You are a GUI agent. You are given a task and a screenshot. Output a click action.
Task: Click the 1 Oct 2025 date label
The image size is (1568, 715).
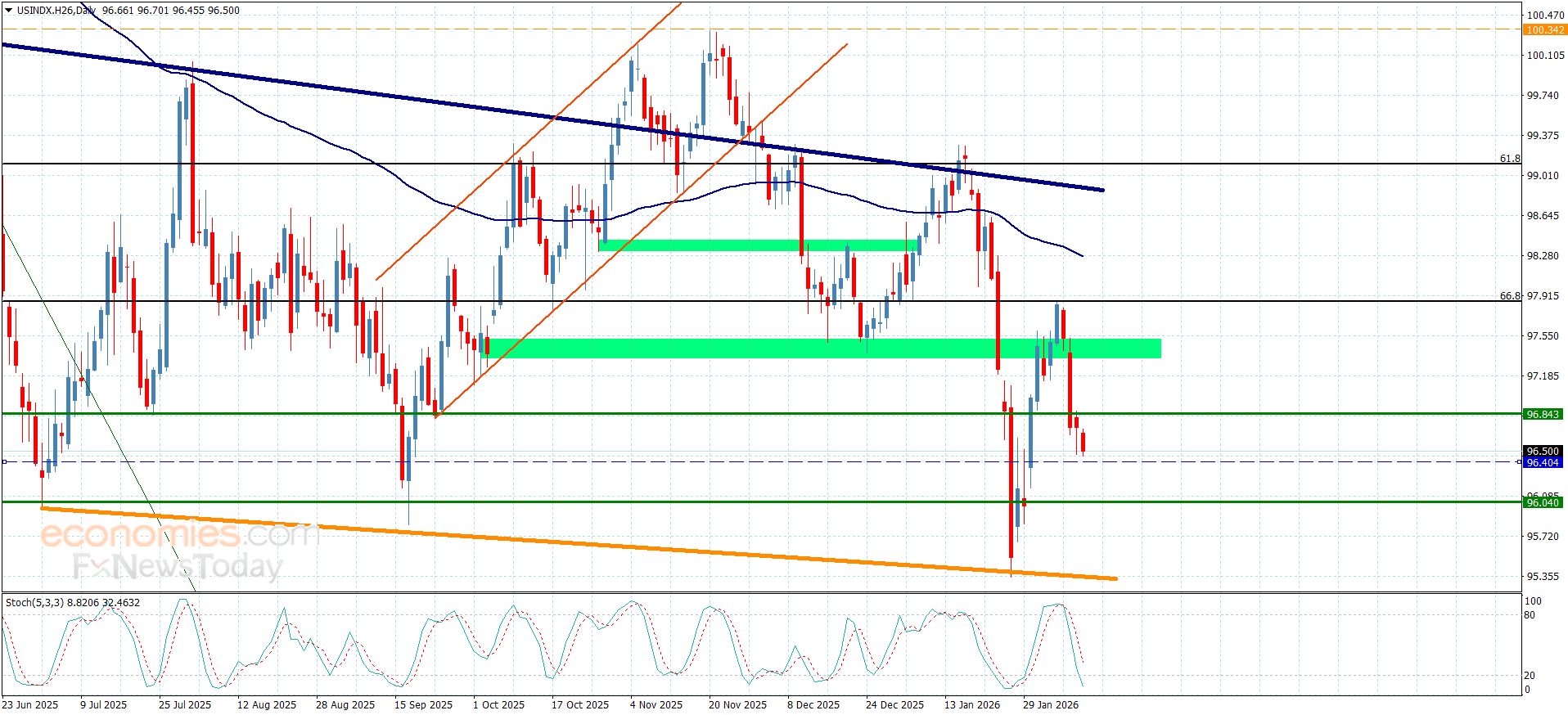[x=499, y=705]
